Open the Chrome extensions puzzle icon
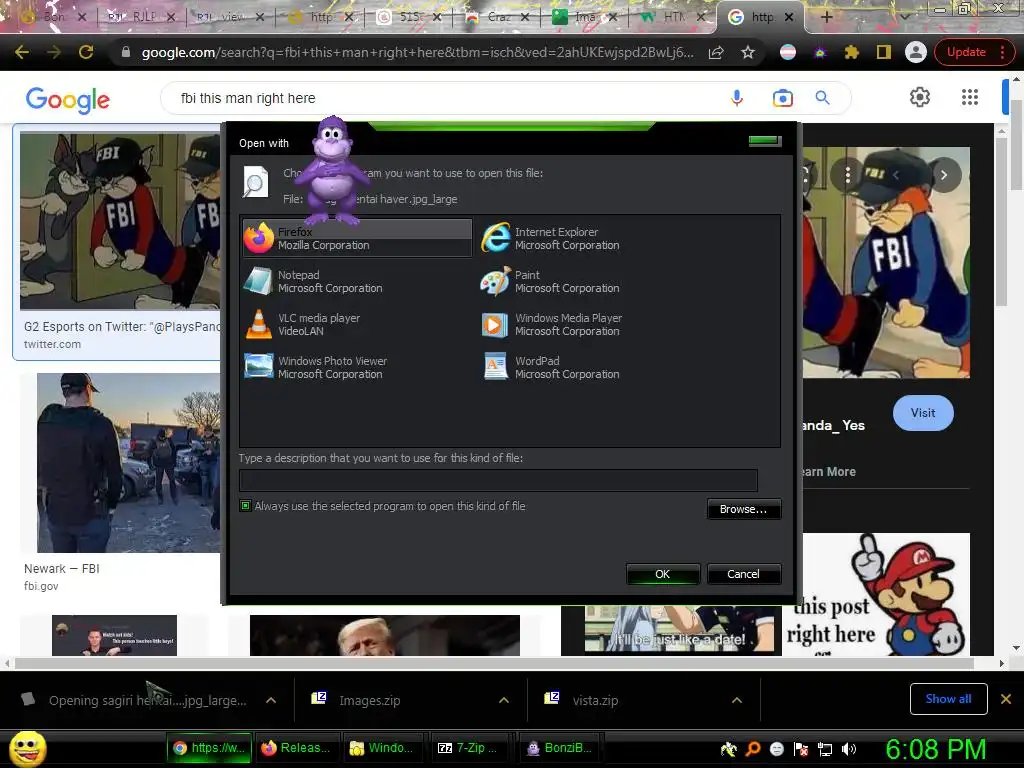The height and width of the screenshot is (768, 1024). click(852, 52)
